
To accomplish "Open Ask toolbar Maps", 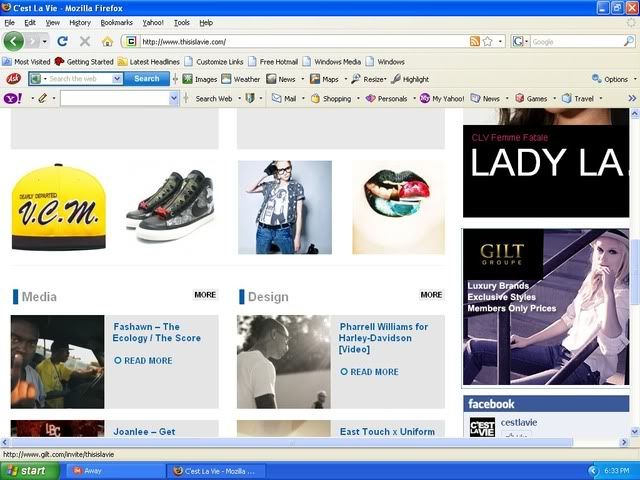I will click(324, 79).
